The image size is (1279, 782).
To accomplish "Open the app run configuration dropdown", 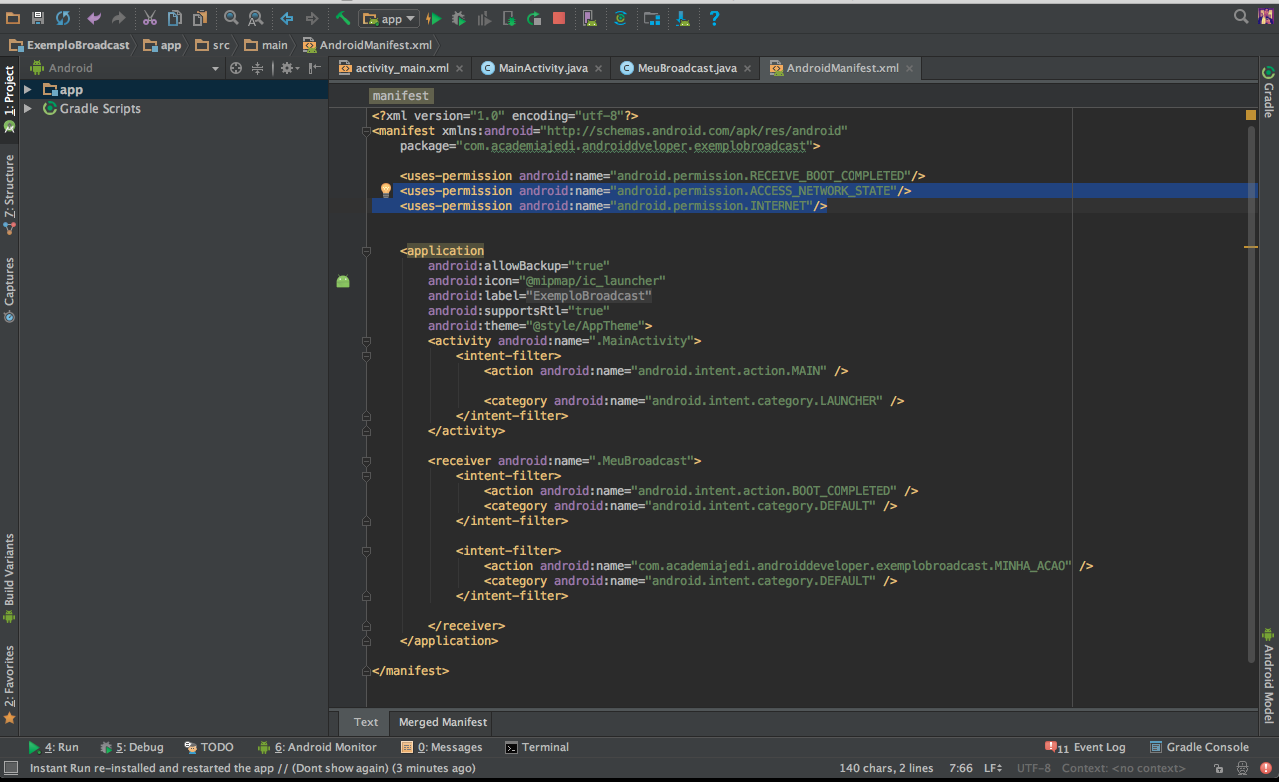I will coord(389,18).
